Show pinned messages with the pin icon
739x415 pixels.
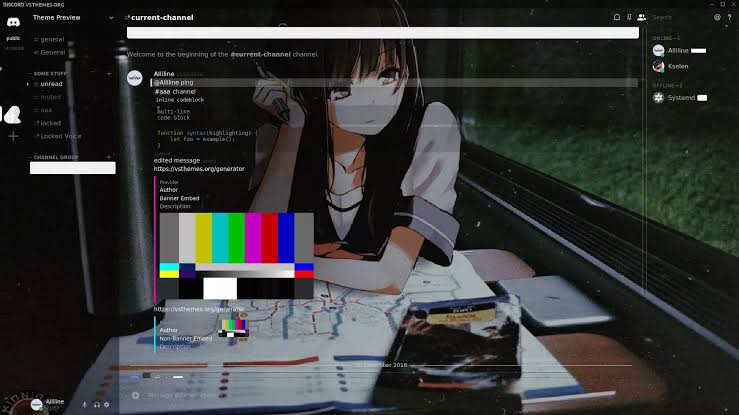coord(629,17)
